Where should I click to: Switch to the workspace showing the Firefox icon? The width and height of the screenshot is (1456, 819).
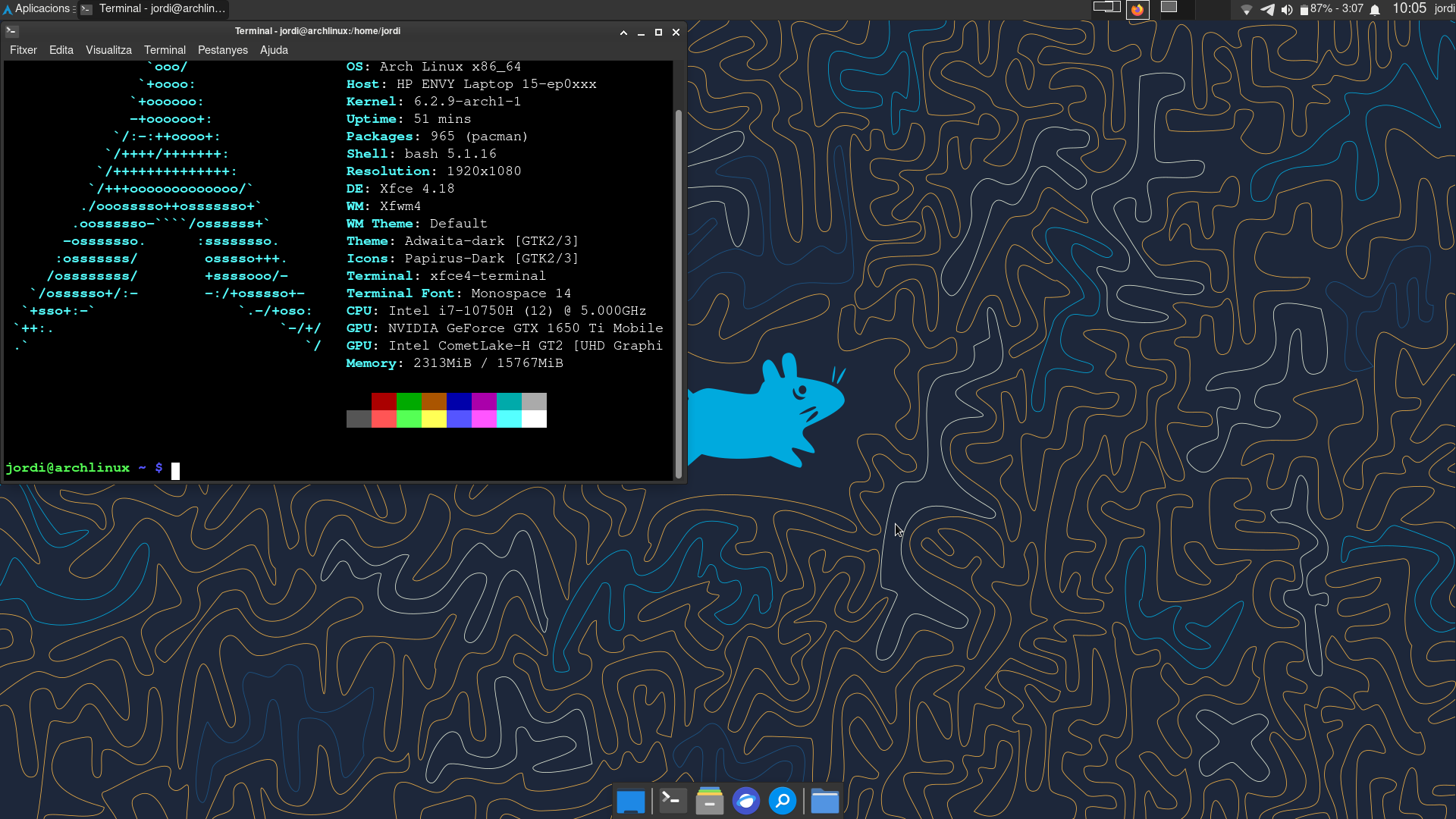coord(1137,9)
